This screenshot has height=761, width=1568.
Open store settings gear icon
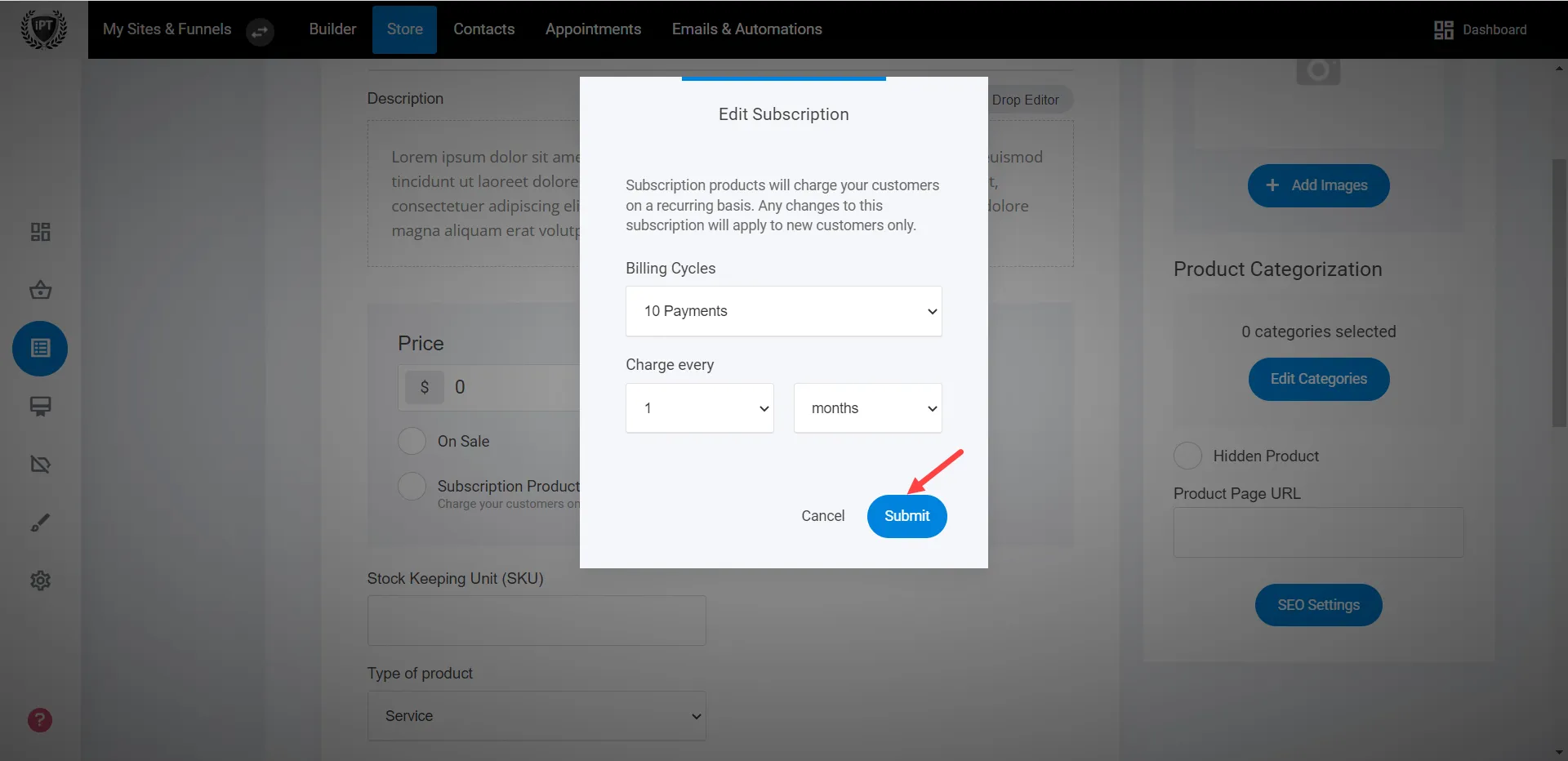(x=39, y=581)
